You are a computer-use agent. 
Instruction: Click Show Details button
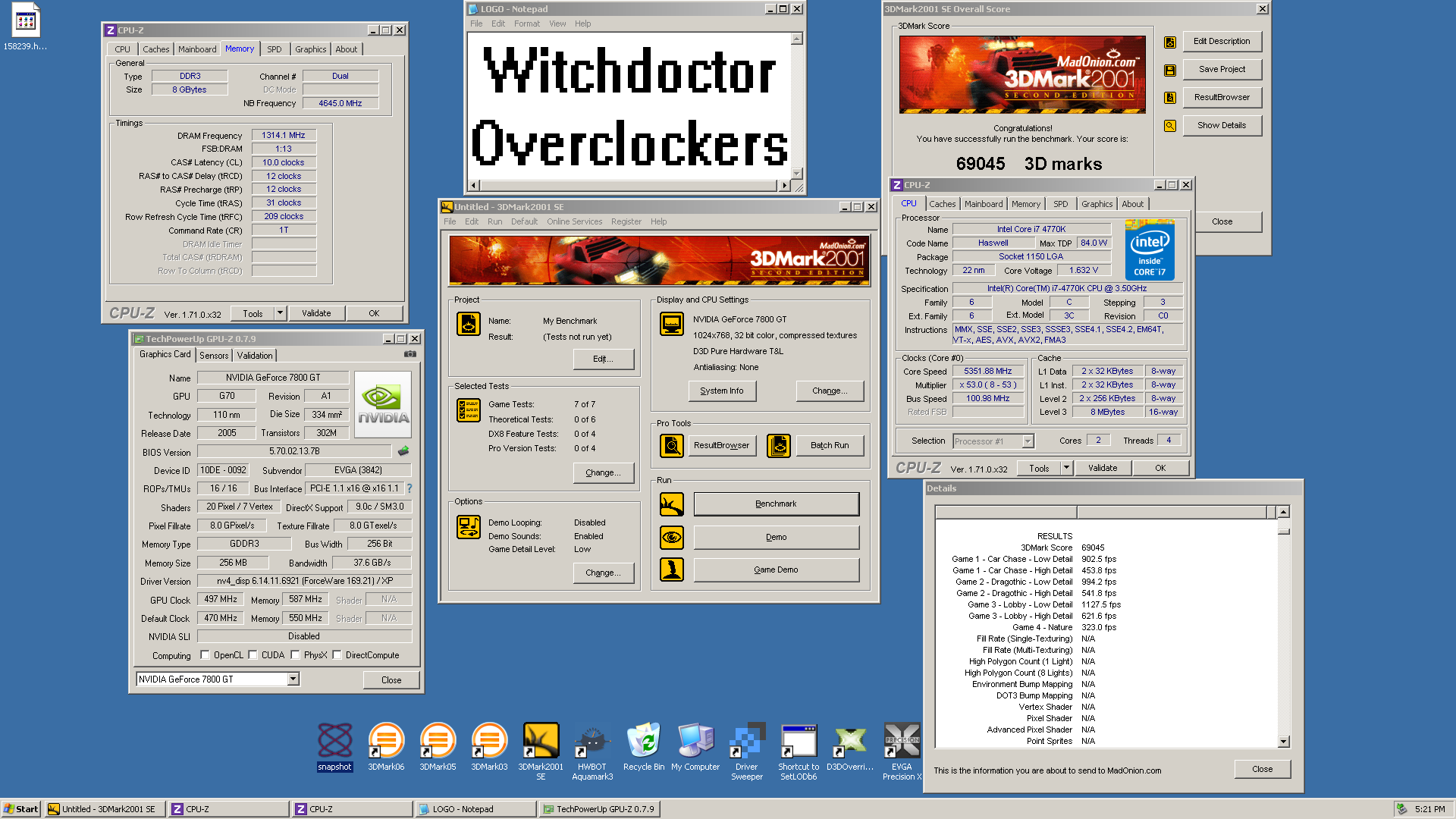tap(1222, 126)
